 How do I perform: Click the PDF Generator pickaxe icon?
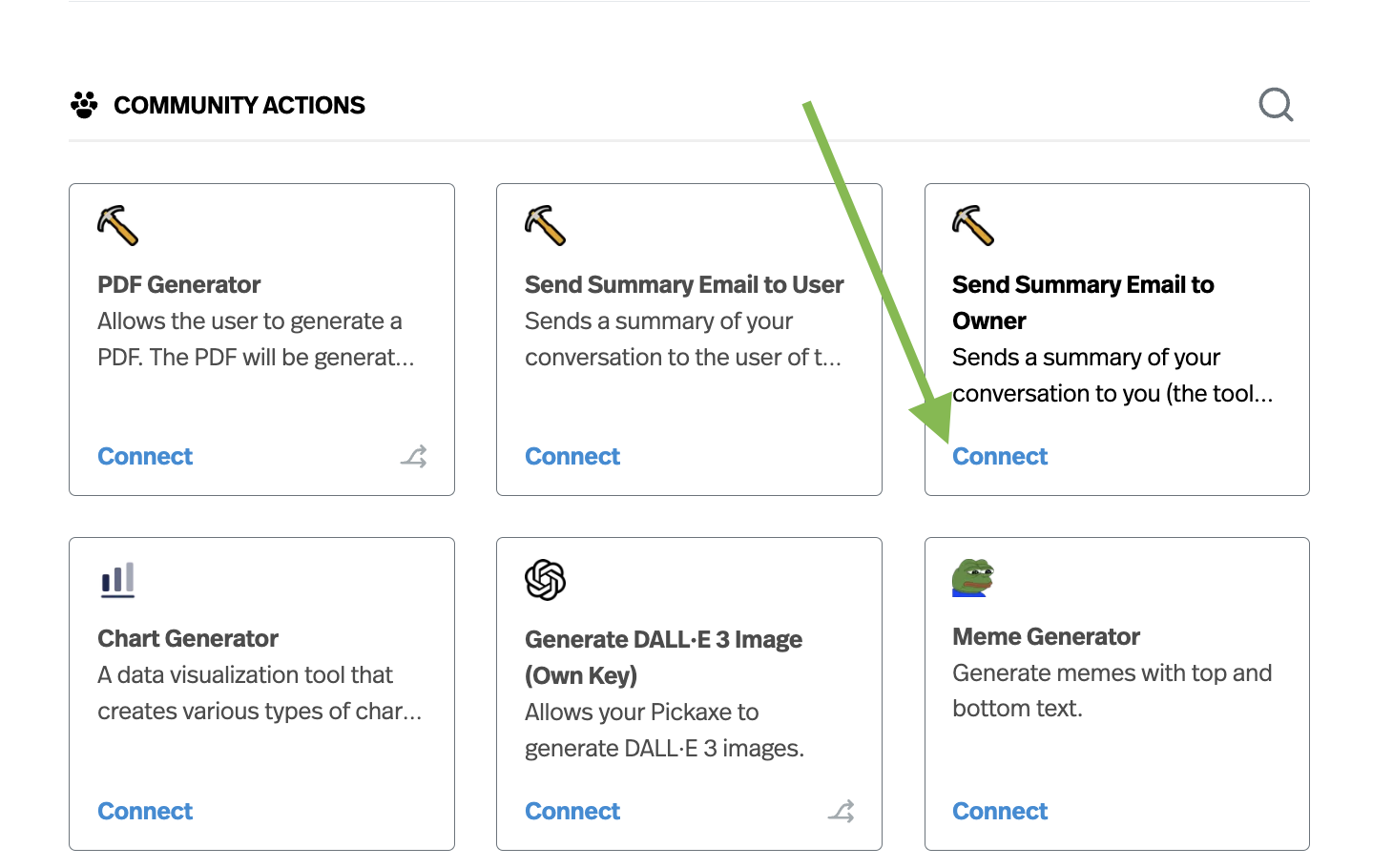(118, 225)
